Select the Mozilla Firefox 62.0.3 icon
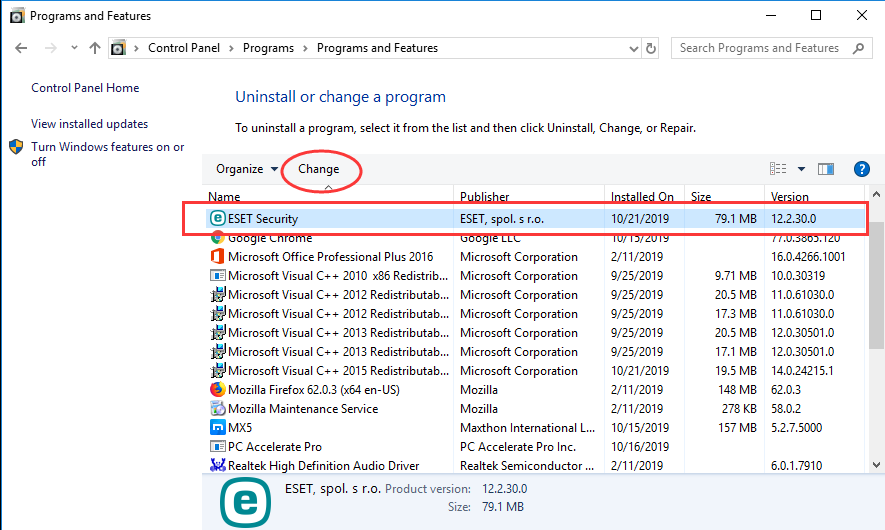This screenshot has height=530, width=885. point(217,389)
